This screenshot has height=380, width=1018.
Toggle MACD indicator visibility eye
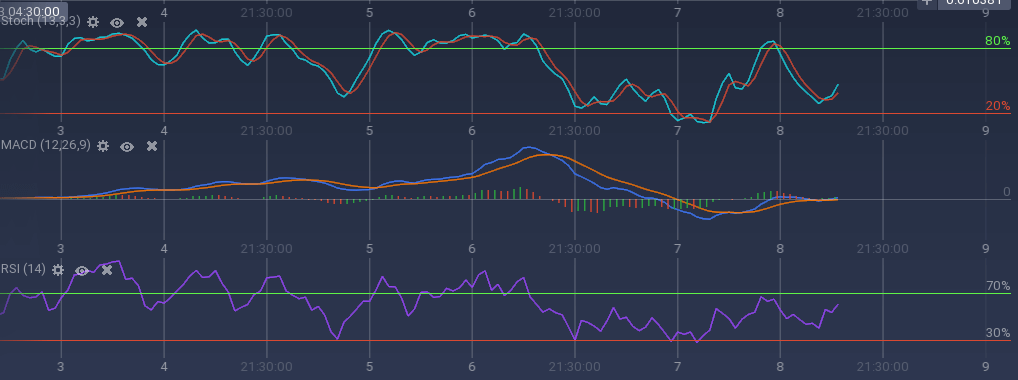coord(127,147)
